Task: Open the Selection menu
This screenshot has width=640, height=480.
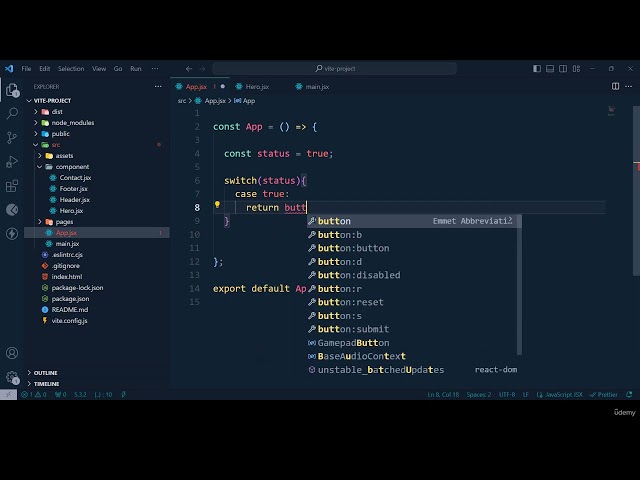Action: coord(71,69)
